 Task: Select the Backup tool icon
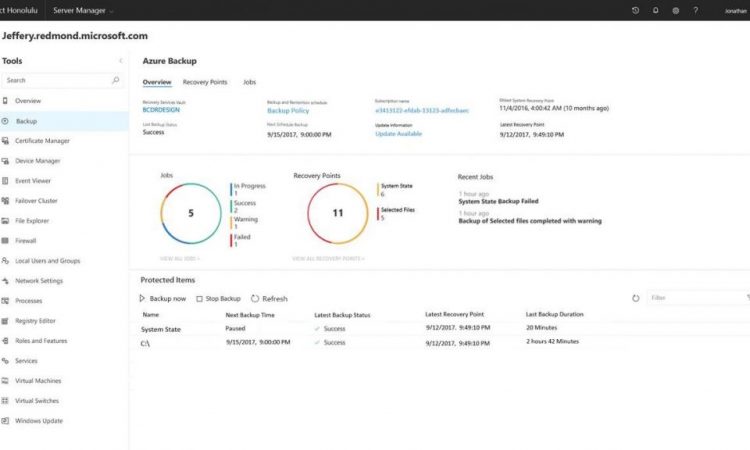tap(5, 121)
